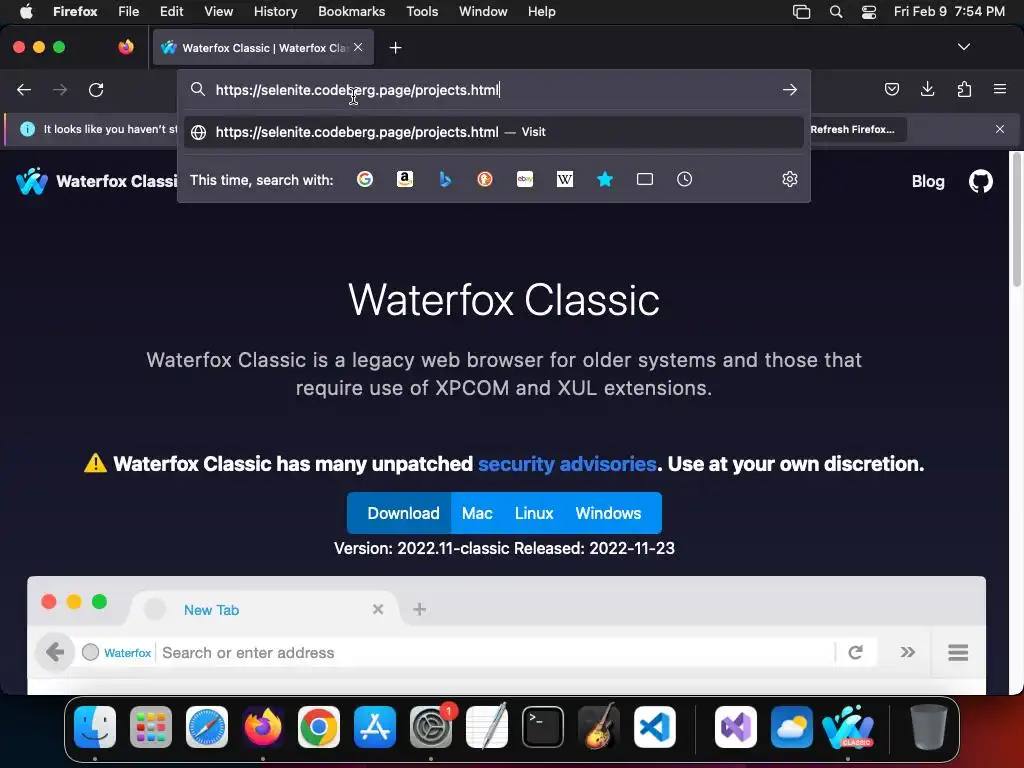Open the Apple menu
This screenshot has height=768, width=1024.
26,12
